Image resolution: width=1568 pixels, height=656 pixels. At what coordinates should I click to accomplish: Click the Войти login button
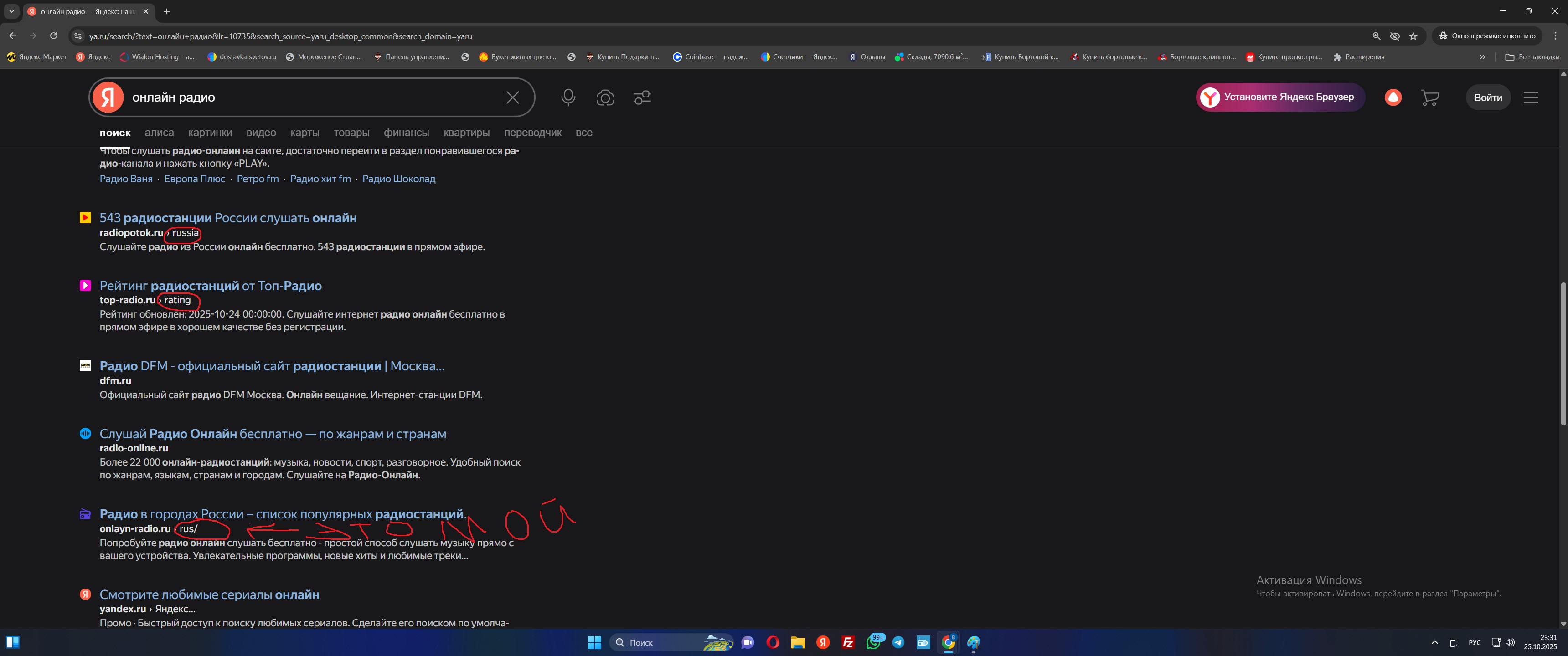tap(1488, 97)
